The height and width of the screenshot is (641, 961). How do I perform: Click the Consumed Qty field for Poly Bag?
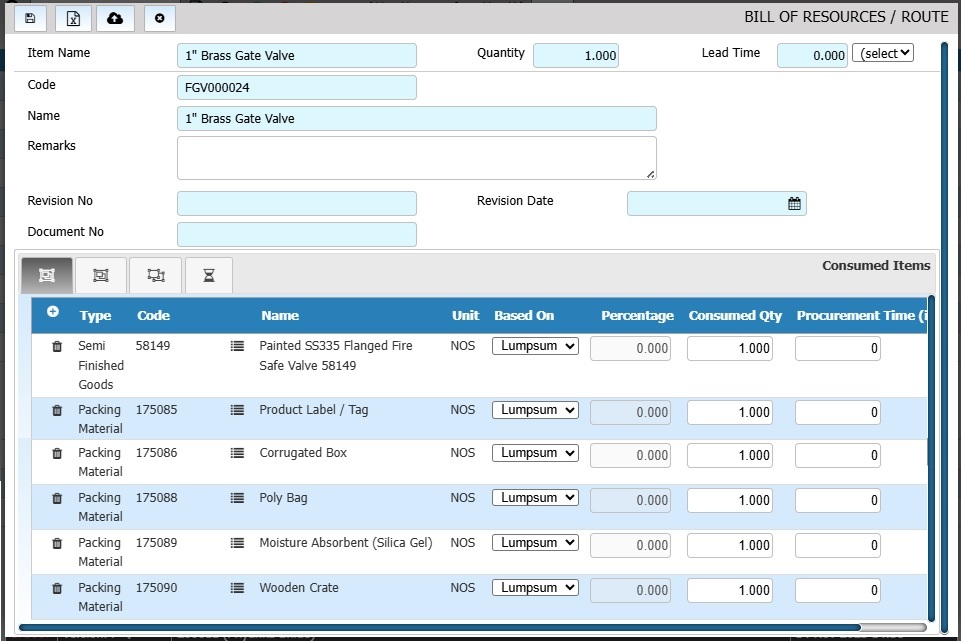tap(729, 500)
